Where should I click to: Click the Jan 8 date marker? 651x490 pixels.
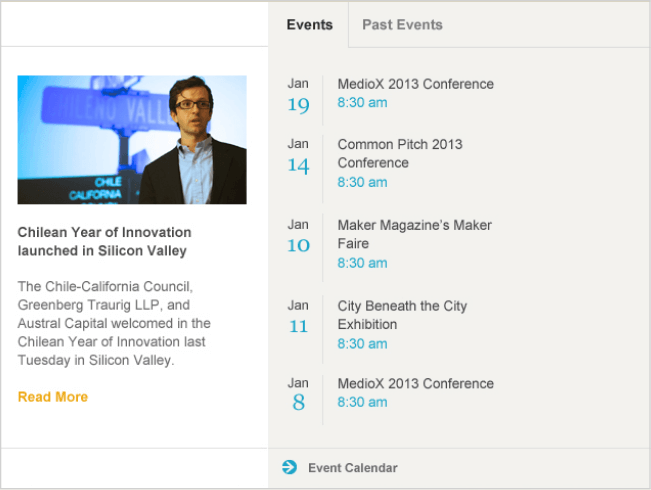click(298, 395)
